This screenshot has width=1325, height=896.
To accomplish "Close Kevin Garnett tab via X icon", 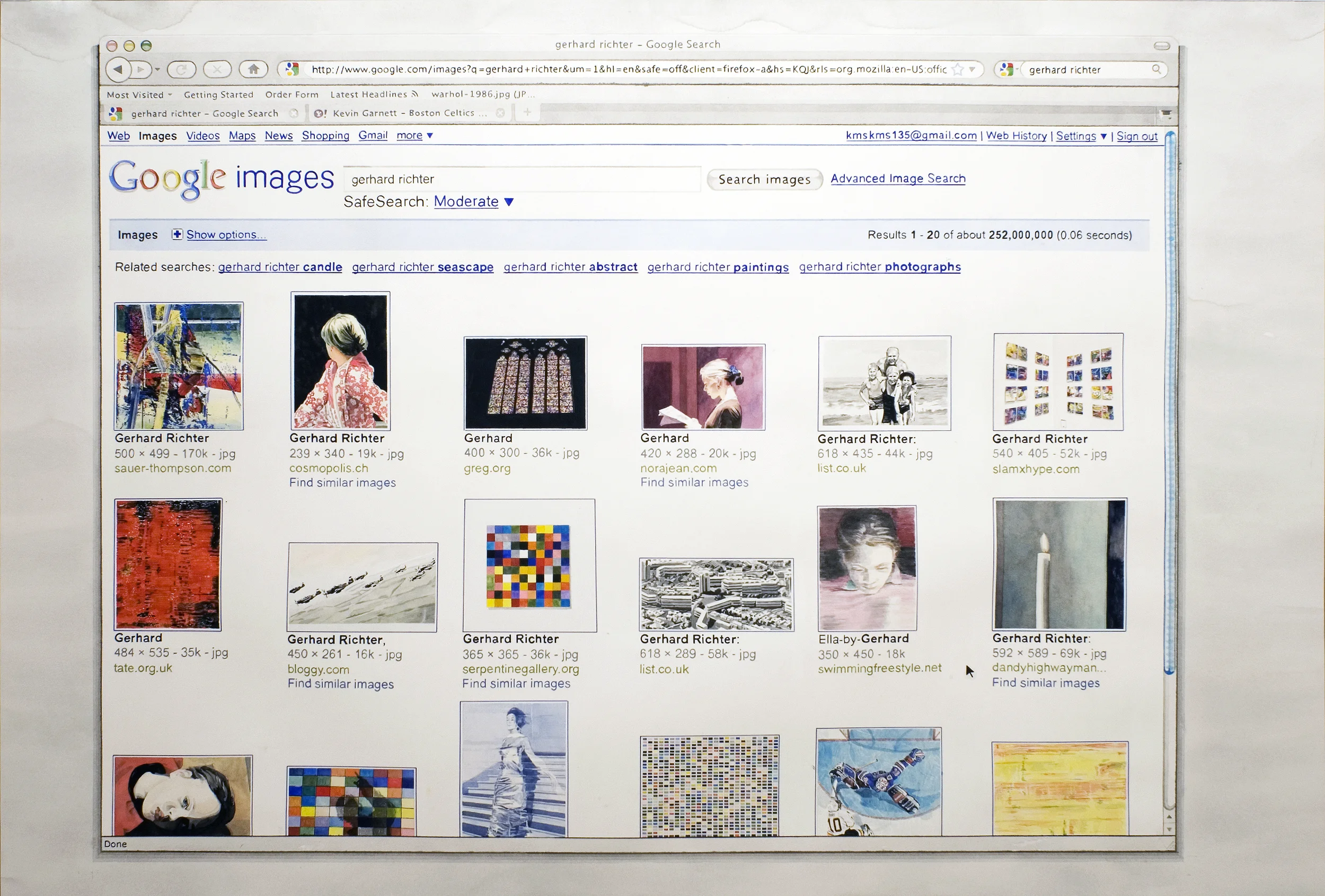I will coord(500,113).
